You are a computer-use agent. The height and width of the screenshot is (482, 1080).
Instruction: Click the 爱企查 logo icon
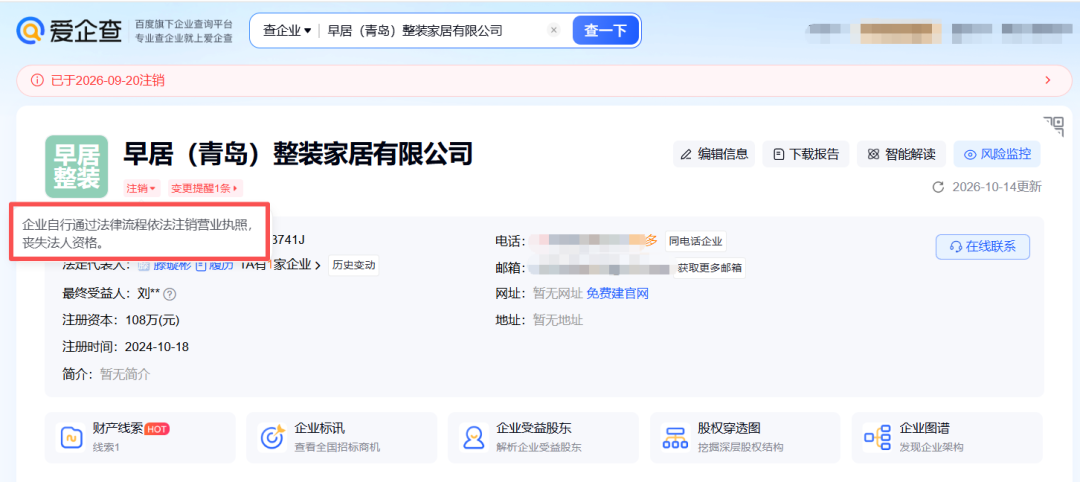30,31
